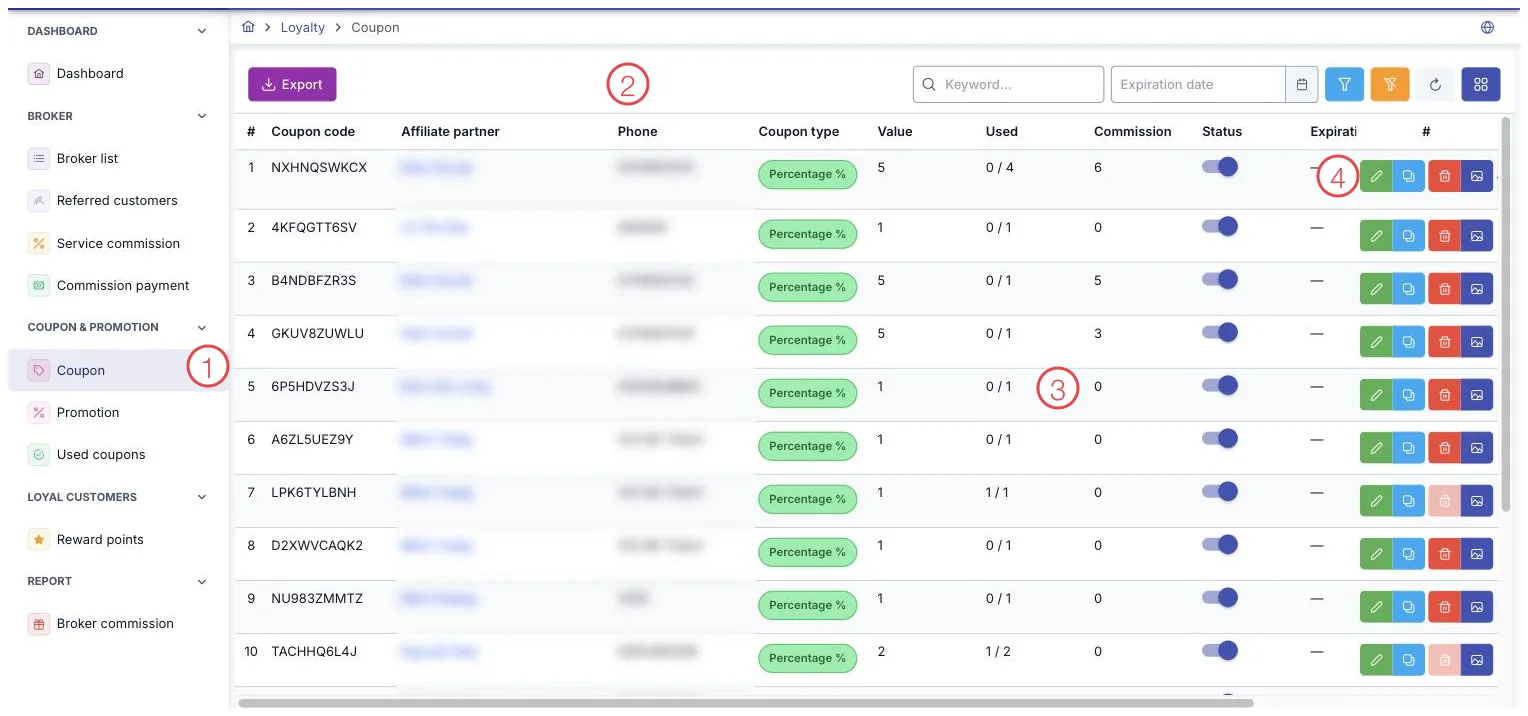
Task: Copy coupon LPK6TYLBNH using the duplicate icon
Action: point(1408,500)
